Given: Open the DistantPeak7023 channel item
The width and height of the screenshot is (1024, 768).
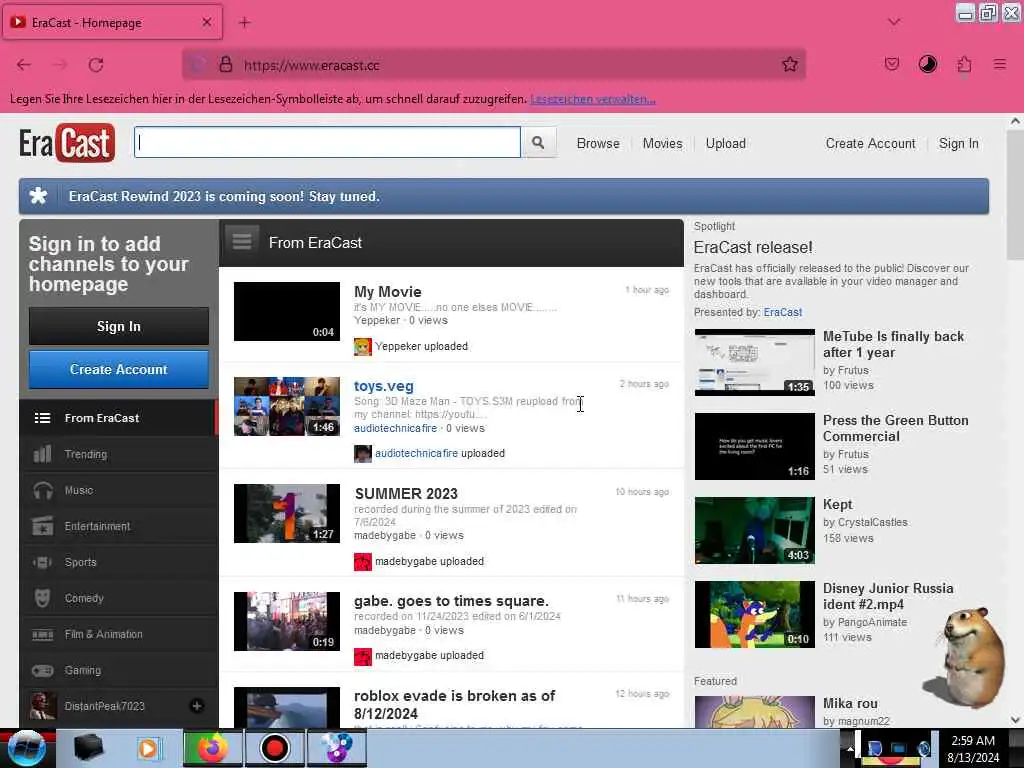Looking at the screenshot, I should (118, 706).
